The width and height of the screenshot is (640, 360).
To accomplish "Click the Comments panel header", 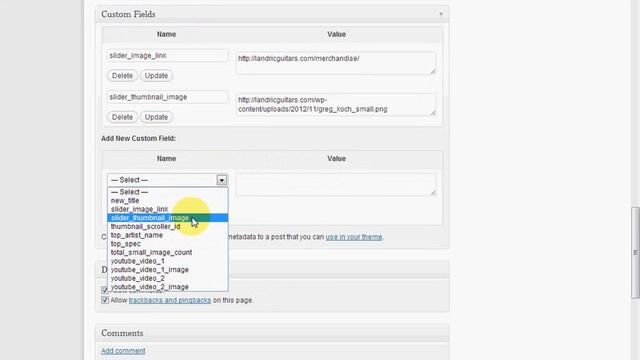I will 272,333.
